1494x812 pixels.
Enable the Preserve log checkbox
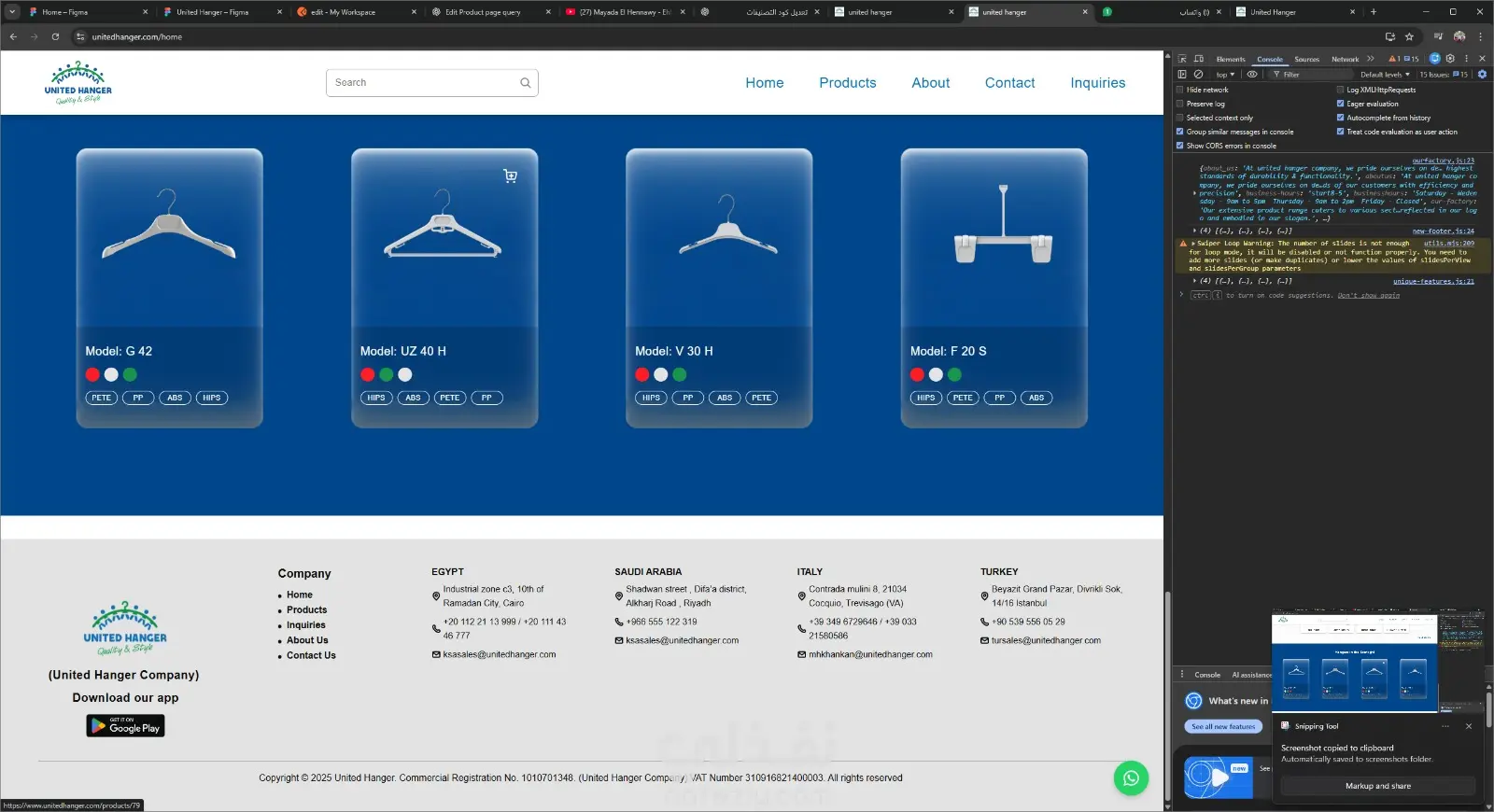pos(1180,104)
